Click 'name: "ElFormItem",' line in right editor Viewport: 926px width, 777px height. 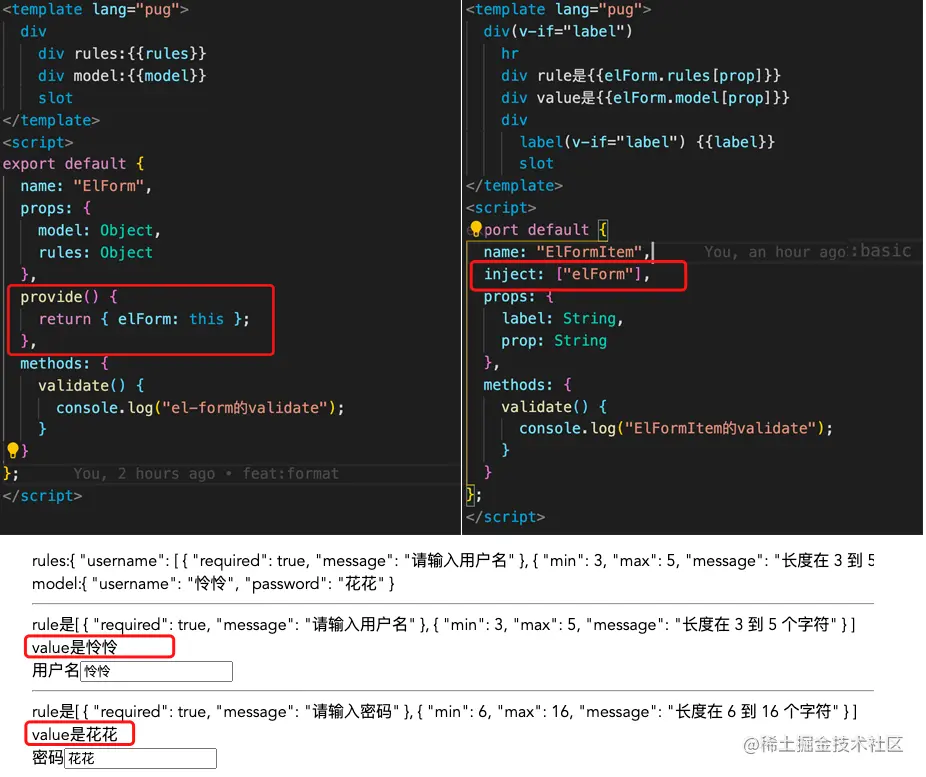click(x=566, y=252)
